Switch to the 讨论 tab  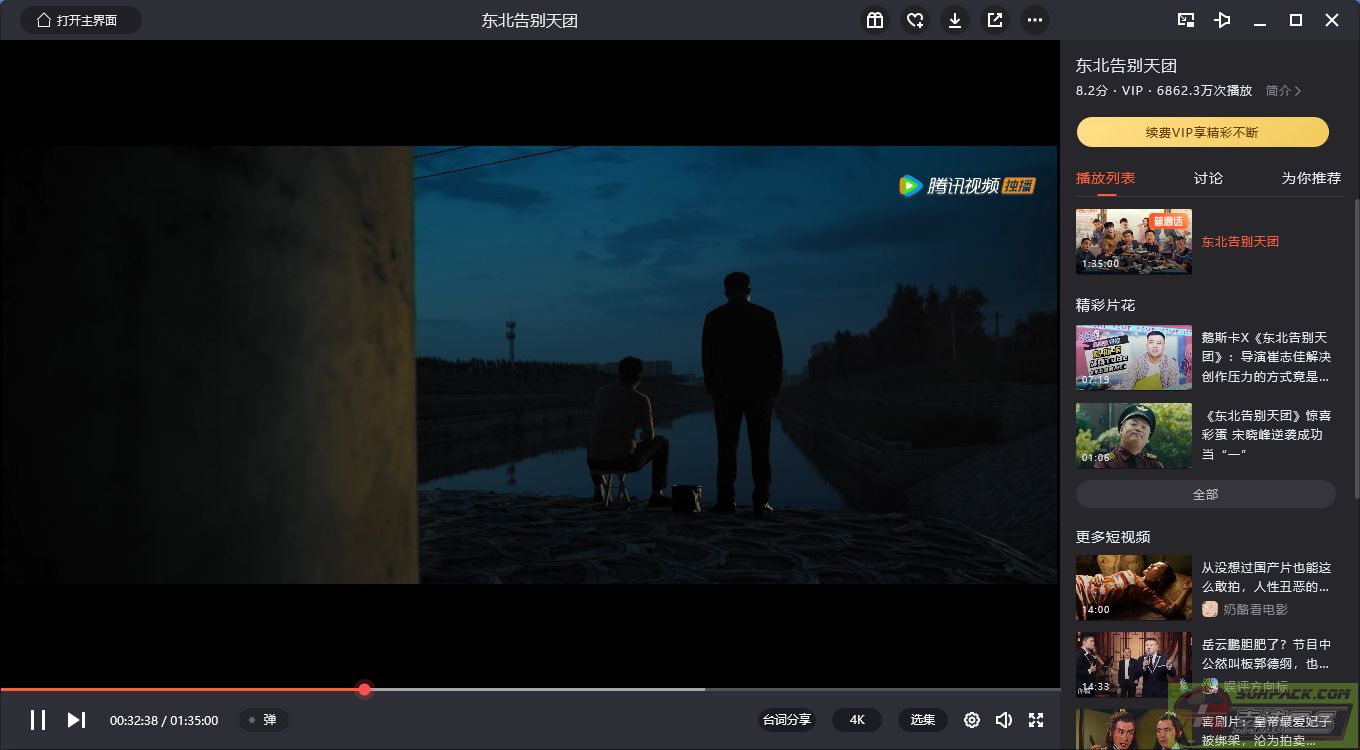[1208, 178]
